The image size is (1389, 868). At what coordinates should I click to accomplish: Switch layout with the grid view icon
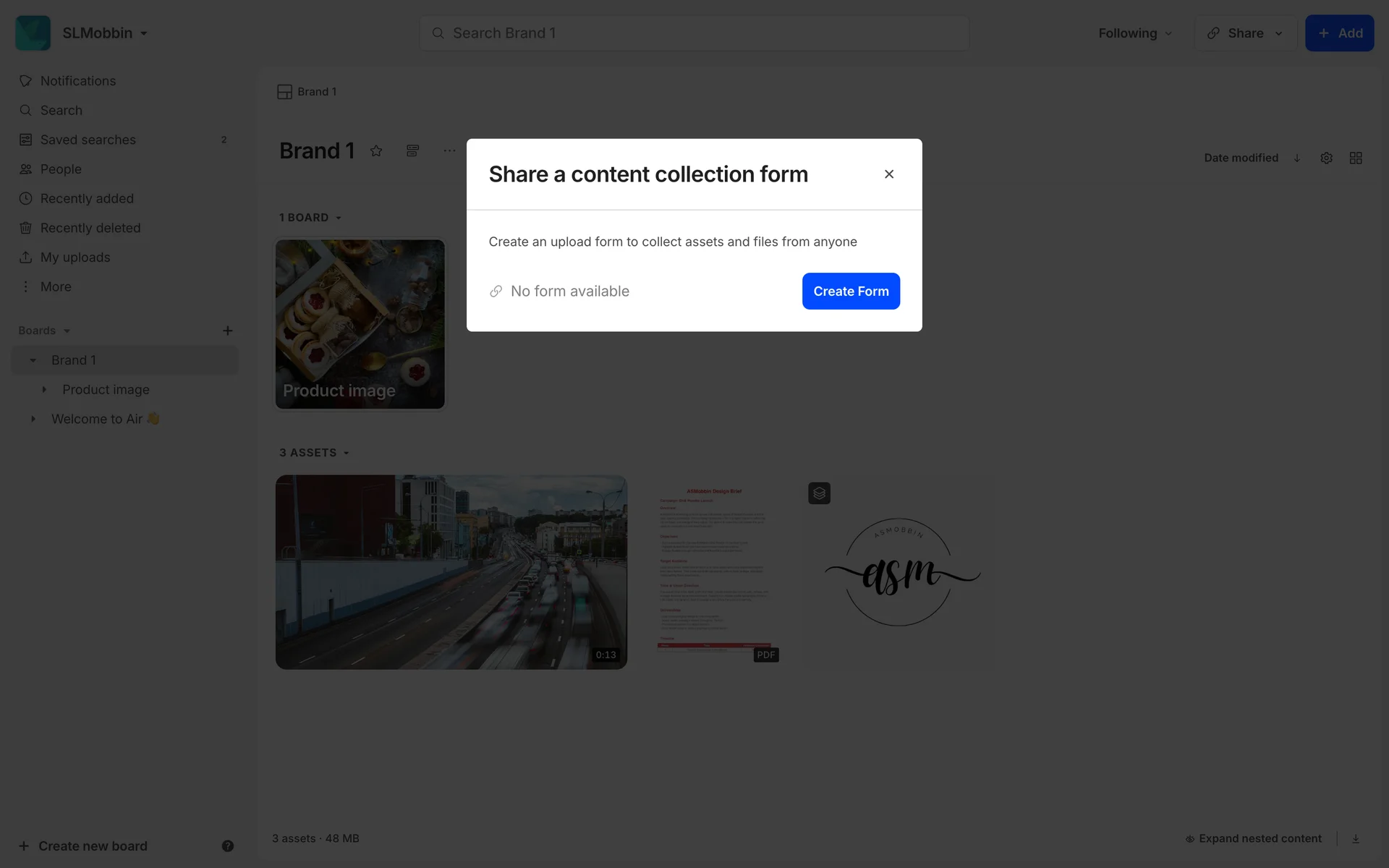(x=1356, y=158)
